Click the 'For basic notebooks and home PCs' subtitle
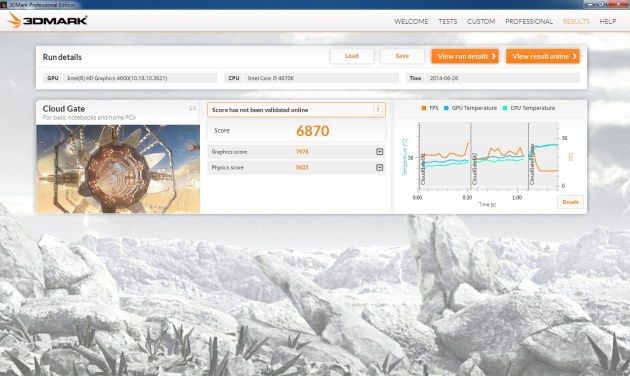630x376 pixels. click(x=89, y=118)
